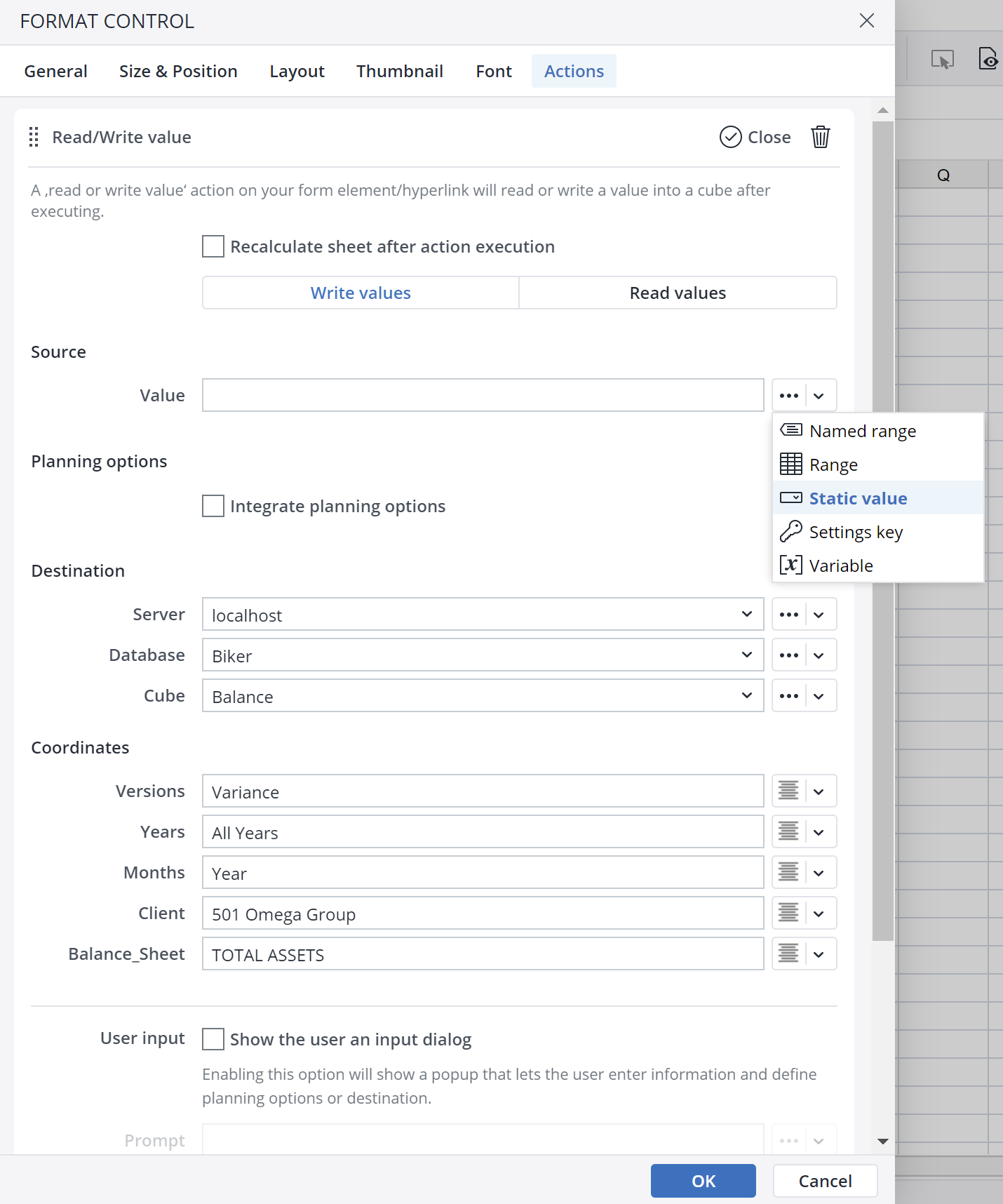The image size is (1003, 1204).
Task: Click the Client field showing 501 Omega Group
Action: [483, 914]
